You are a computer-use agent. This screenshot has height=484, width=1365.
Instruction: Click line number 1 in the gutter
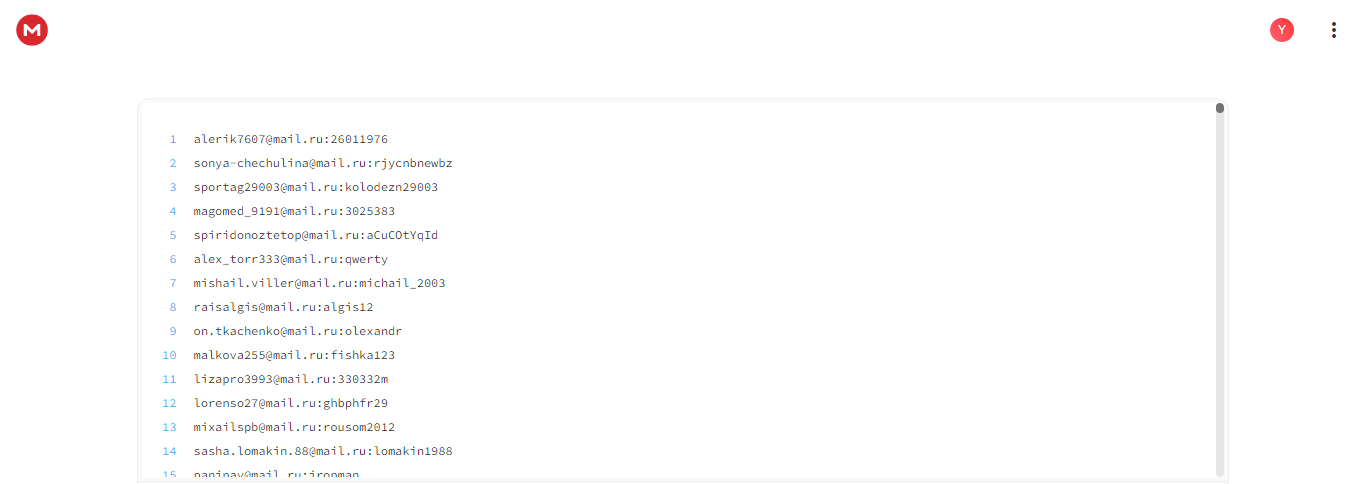coord(173,139)
